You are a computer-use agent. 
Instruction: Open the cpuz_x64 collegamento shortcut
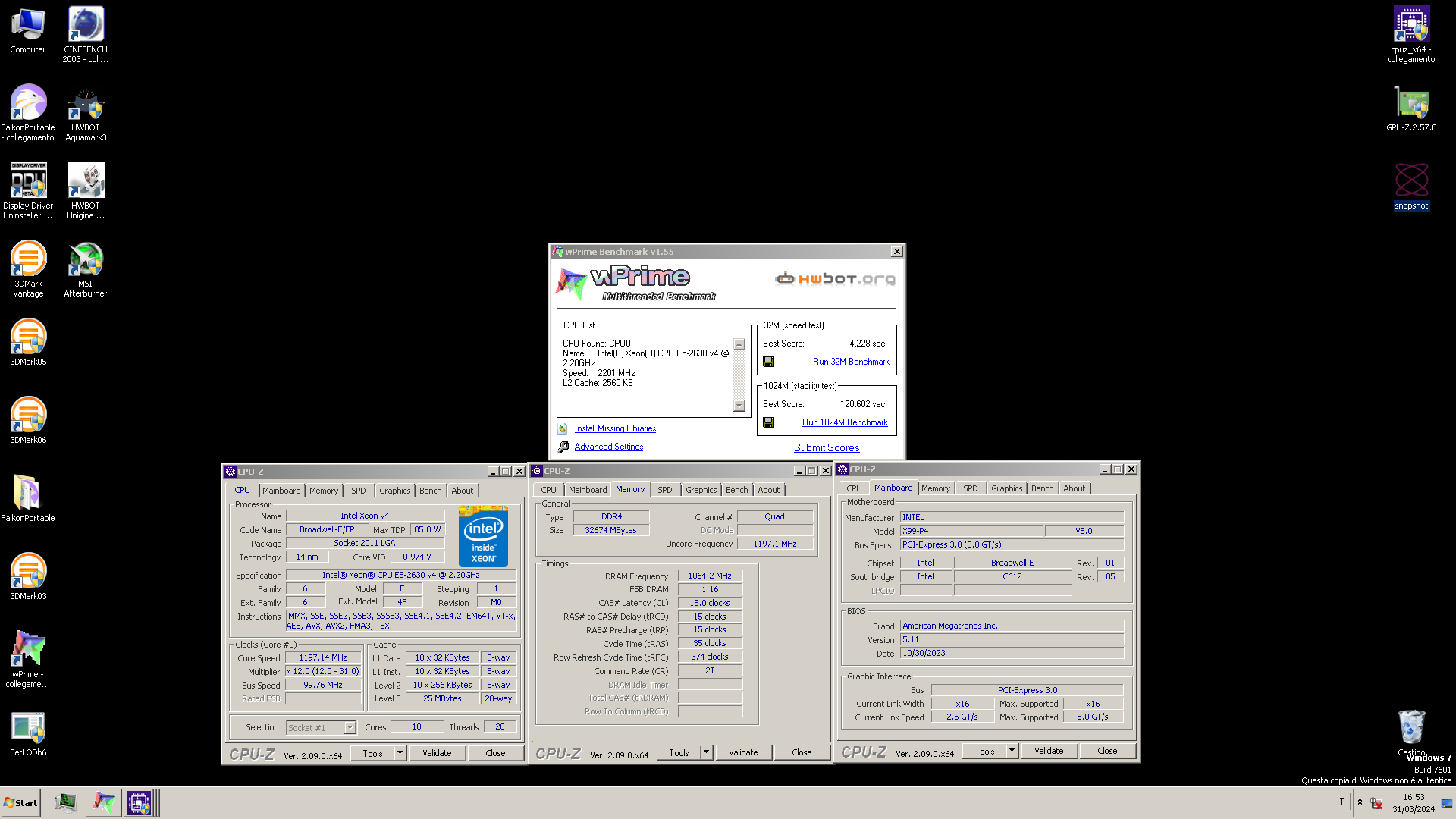(x=1411, y=35)
